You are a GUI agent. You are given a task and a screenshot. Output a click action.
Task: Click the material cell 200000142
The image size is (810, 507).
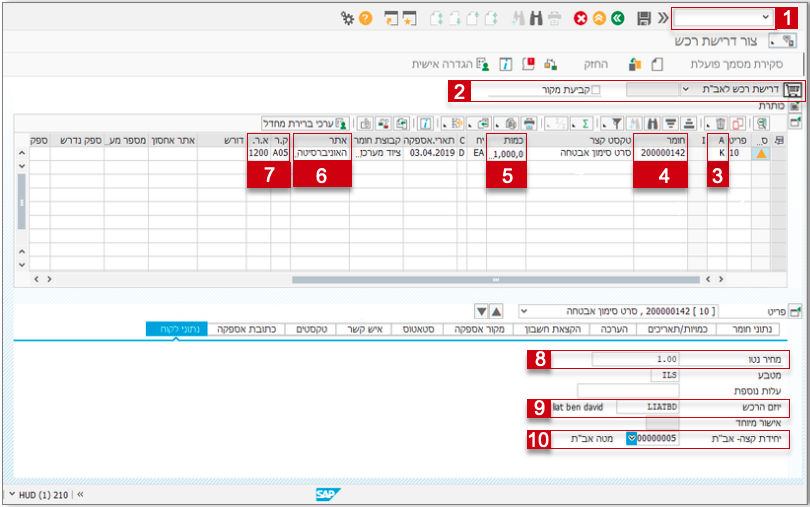pos(661,153)
